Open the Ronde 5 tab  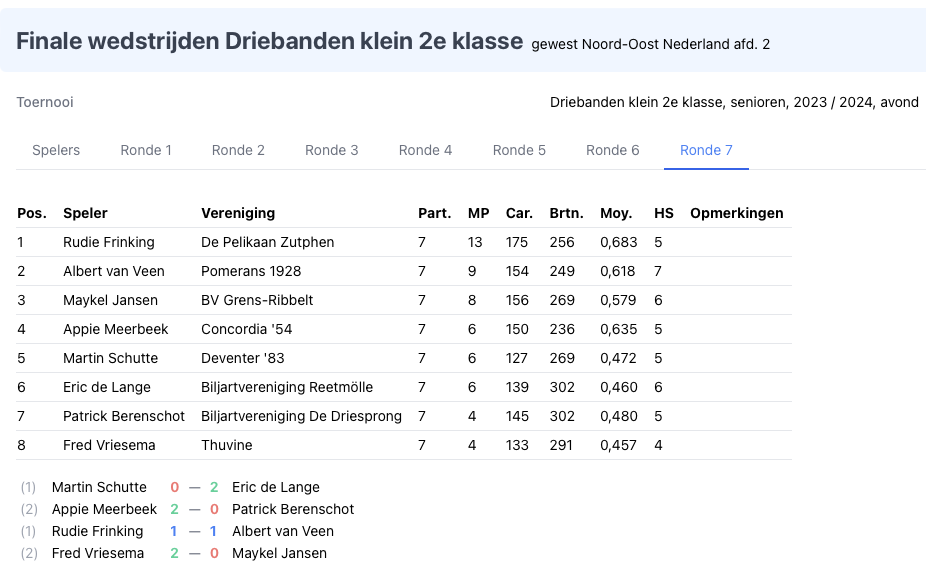point(519,150)
